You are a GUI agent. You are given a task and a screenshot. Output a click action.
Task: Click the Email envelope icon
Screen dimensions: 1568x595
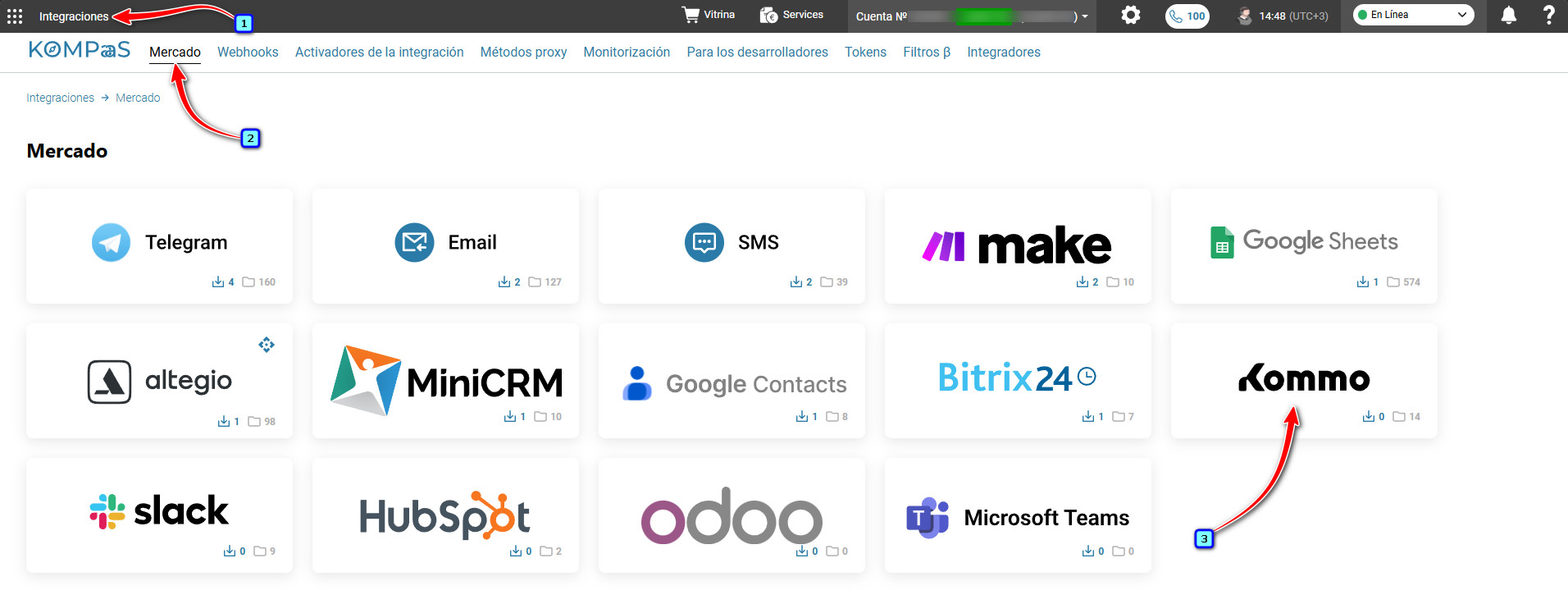coord(414,242)
